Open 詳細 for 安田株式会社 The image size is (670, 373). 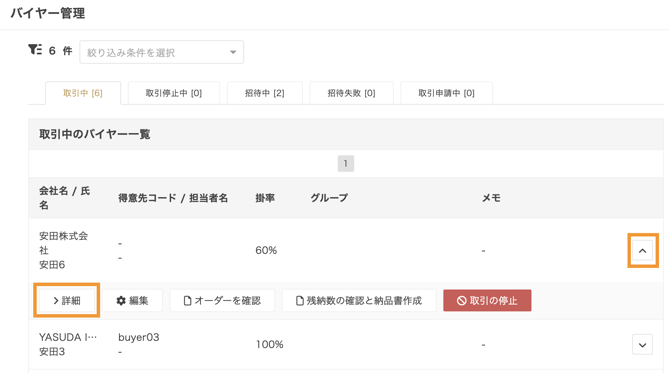point(67,300)
